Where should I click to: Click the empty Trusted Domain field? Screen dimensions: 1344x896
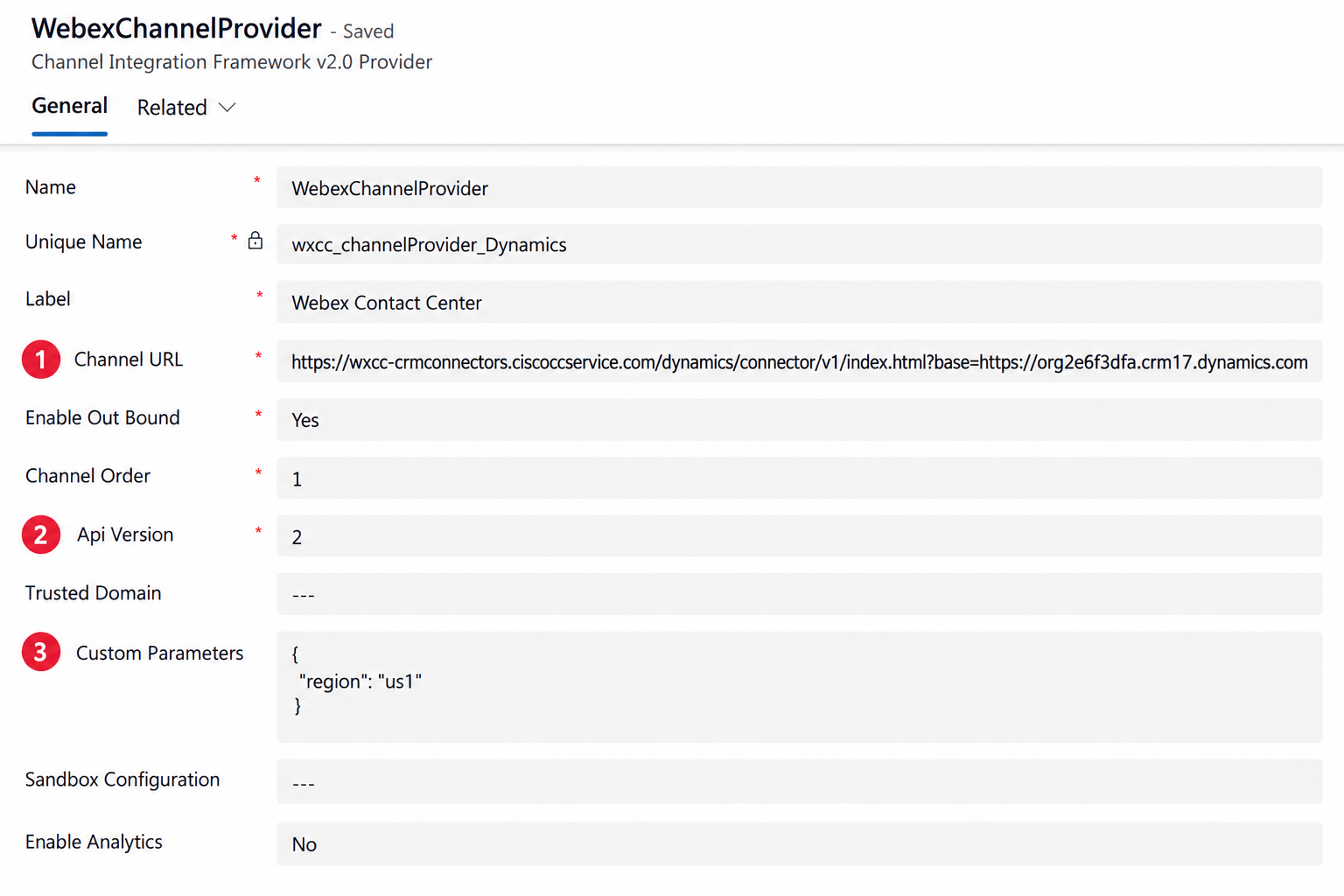pos(799,594)
